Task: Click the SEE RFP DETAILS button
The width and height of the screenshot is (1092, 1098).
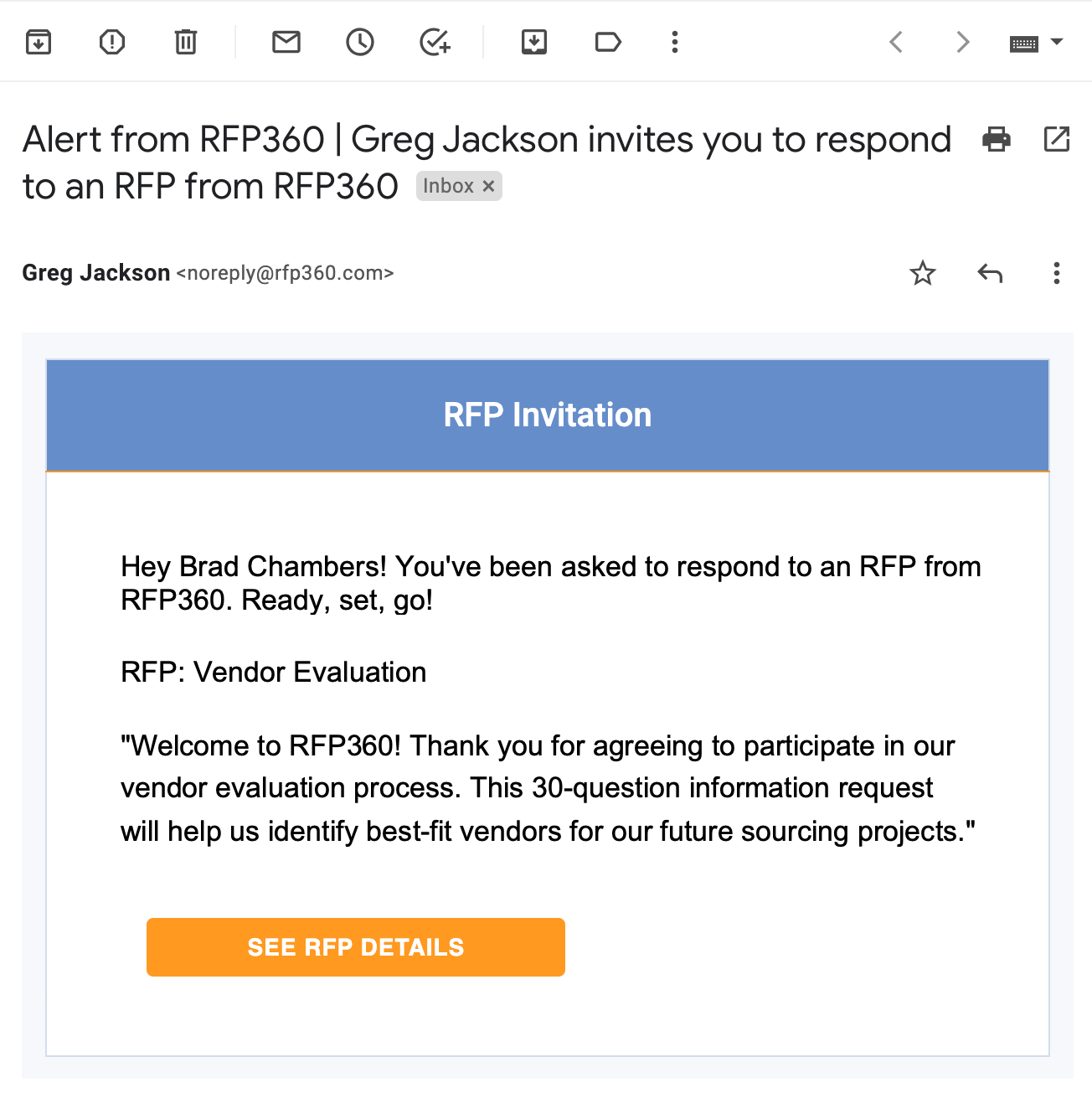Action: click(355, 947)
